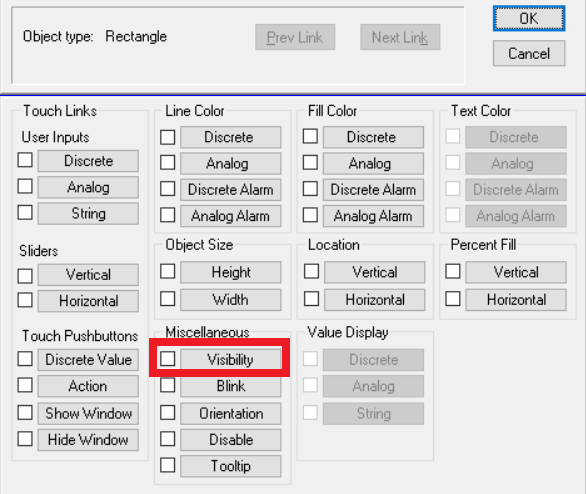The image size is (586, 494).
Task: Enable the Sliders Horizontal checkbox
Action: [25, 300]
